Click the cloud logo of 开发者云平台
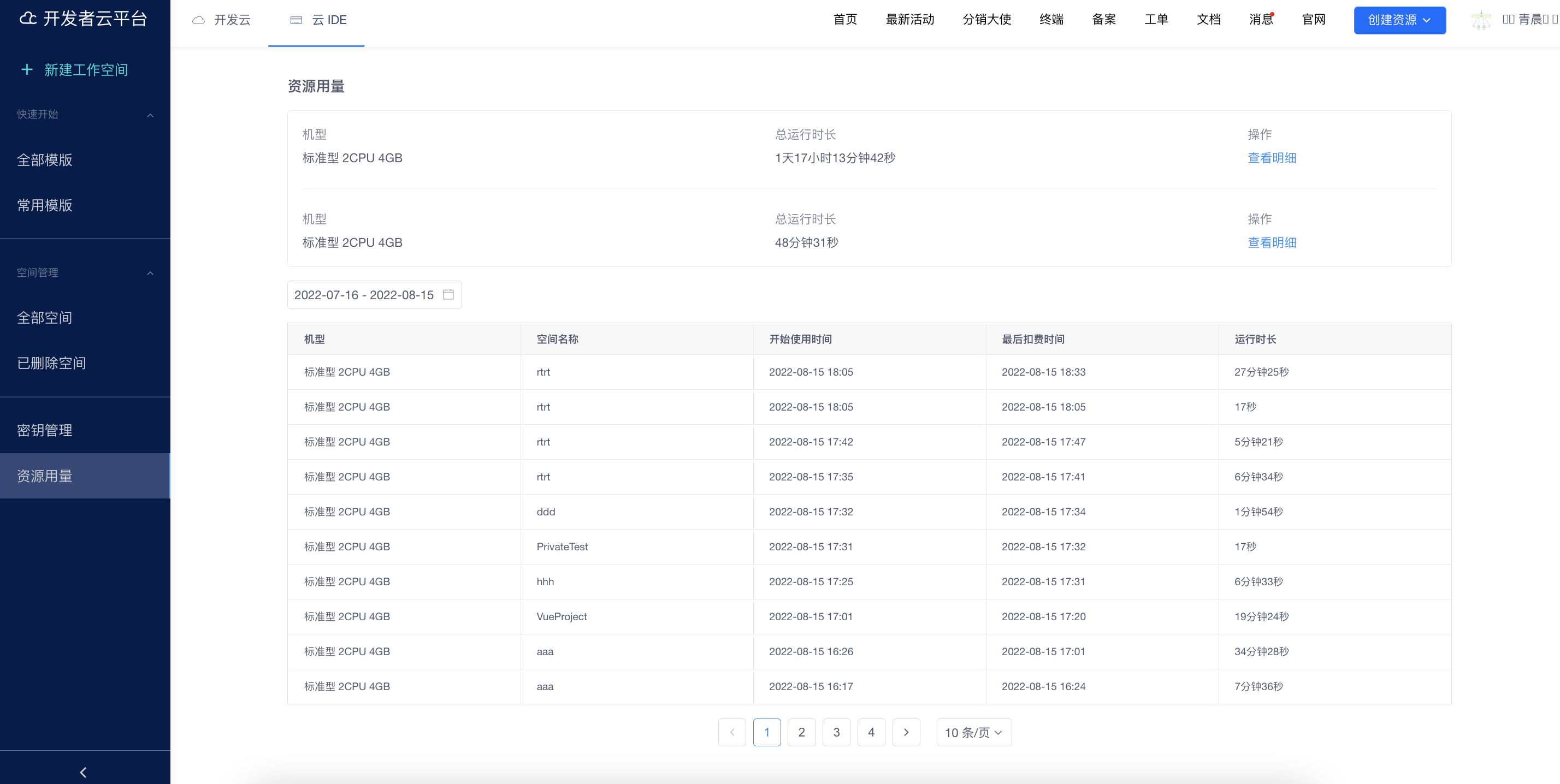Viewport: 1560px width, 784px height. (x=28, y=19)
